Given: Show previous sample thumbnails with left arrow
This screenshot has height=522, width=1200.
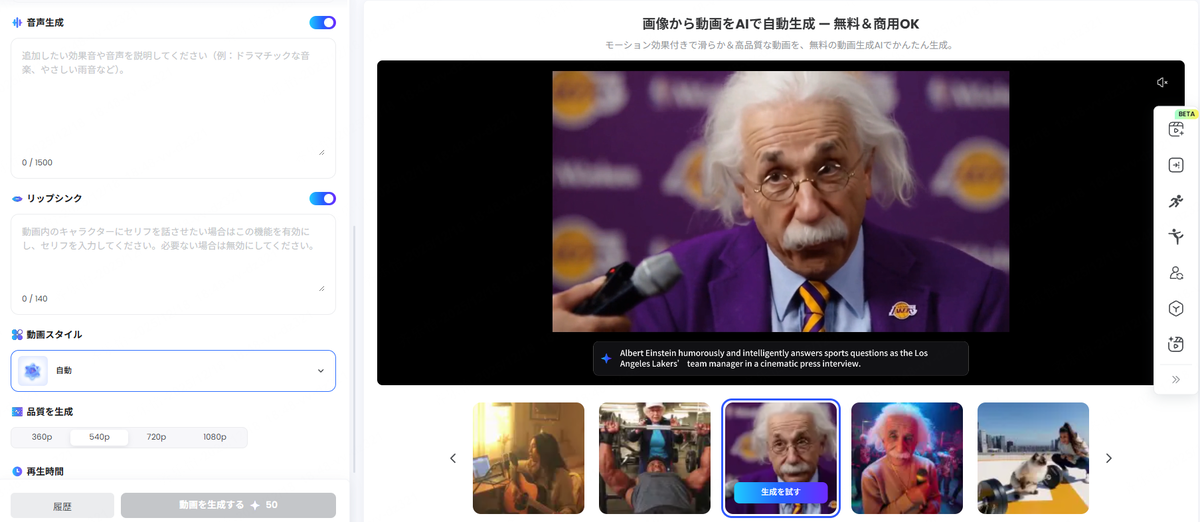Looking at the screenshot, I should [452, 458].
